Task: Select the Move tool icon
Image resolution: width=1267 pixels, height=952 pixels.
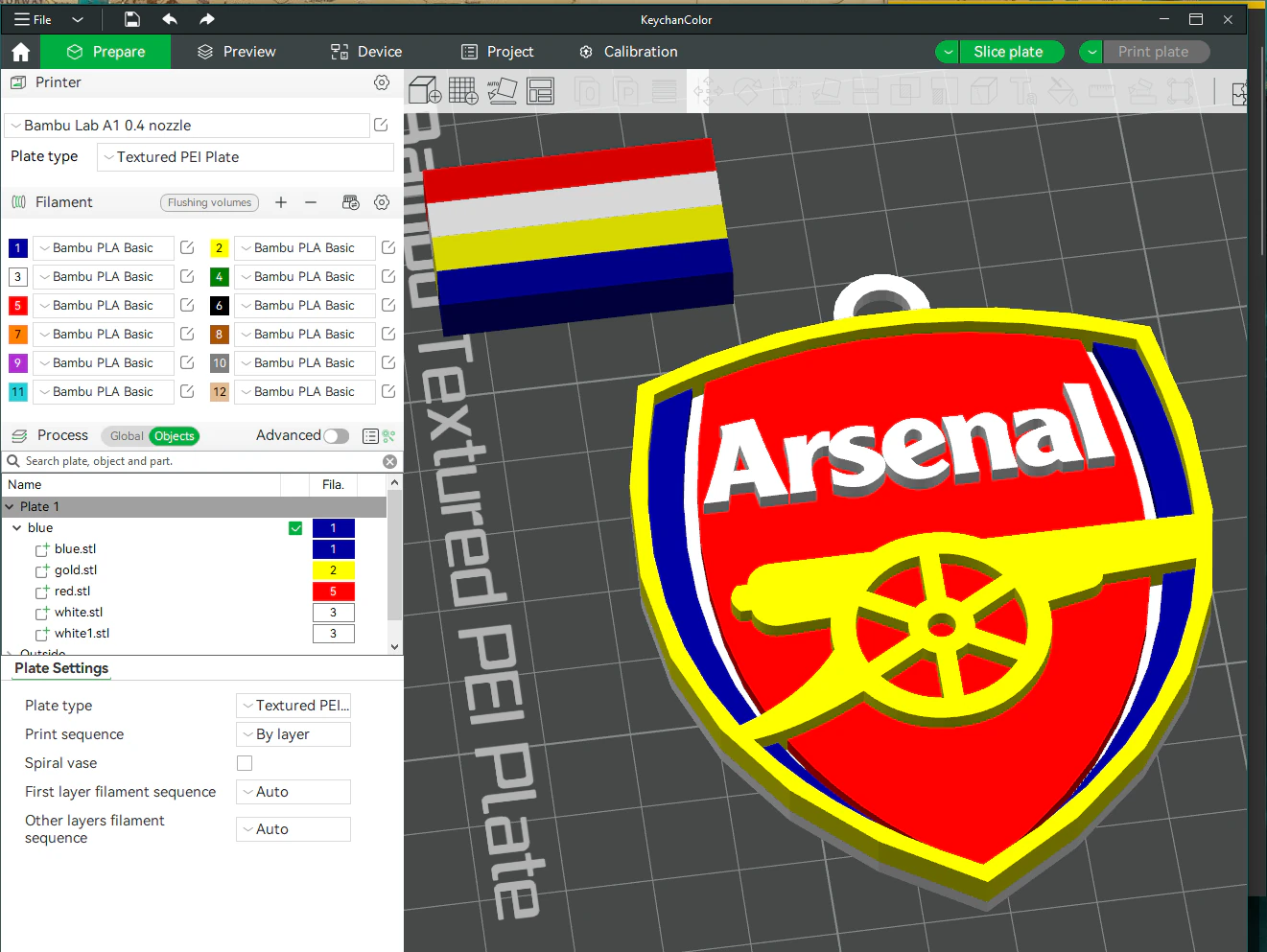Action: 709,92
